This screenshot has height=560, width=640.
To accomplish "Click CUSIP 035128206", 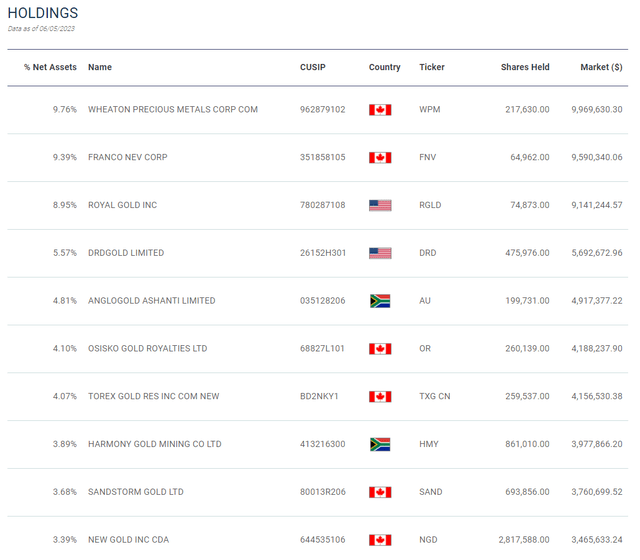I will tap(322, 300).
